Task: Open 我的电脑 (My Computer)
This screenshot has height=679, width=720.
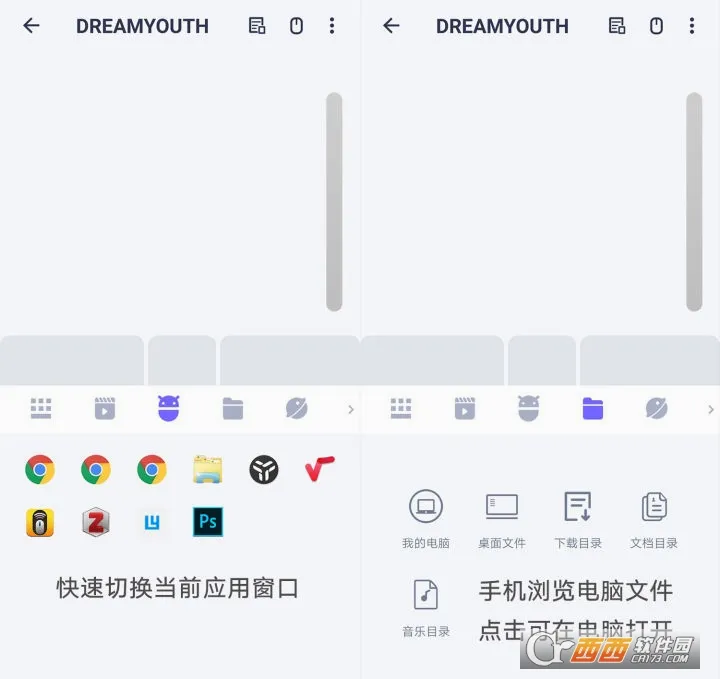Action: (426, 519)
